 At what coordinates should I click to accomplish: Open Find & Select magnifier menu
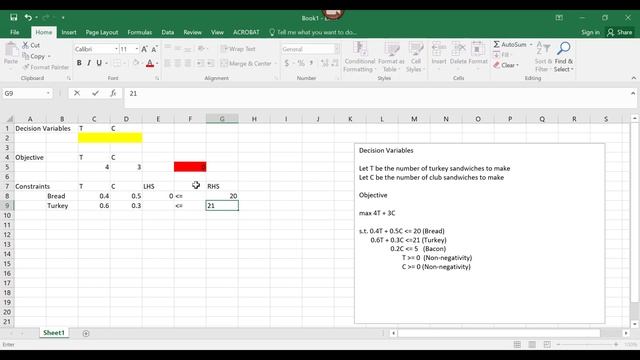[564, 57]
